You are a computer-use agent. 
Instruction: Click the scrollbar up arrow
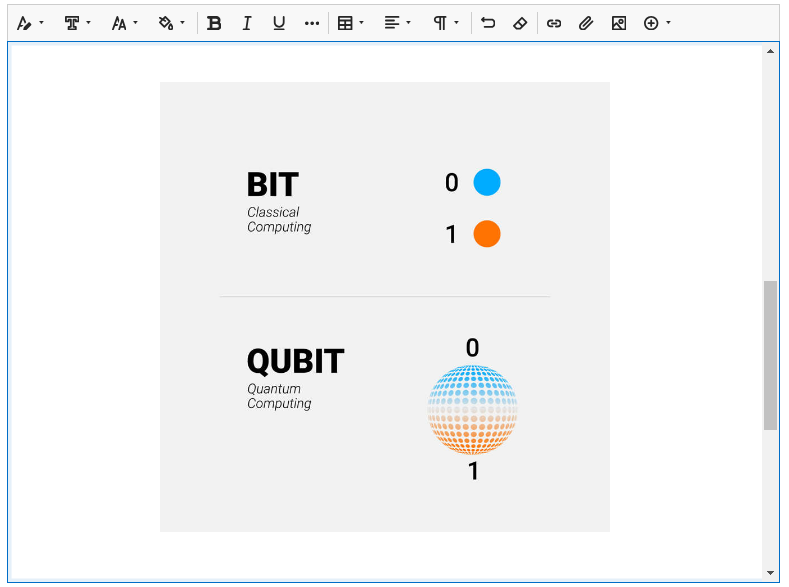(x=770, y=51)
